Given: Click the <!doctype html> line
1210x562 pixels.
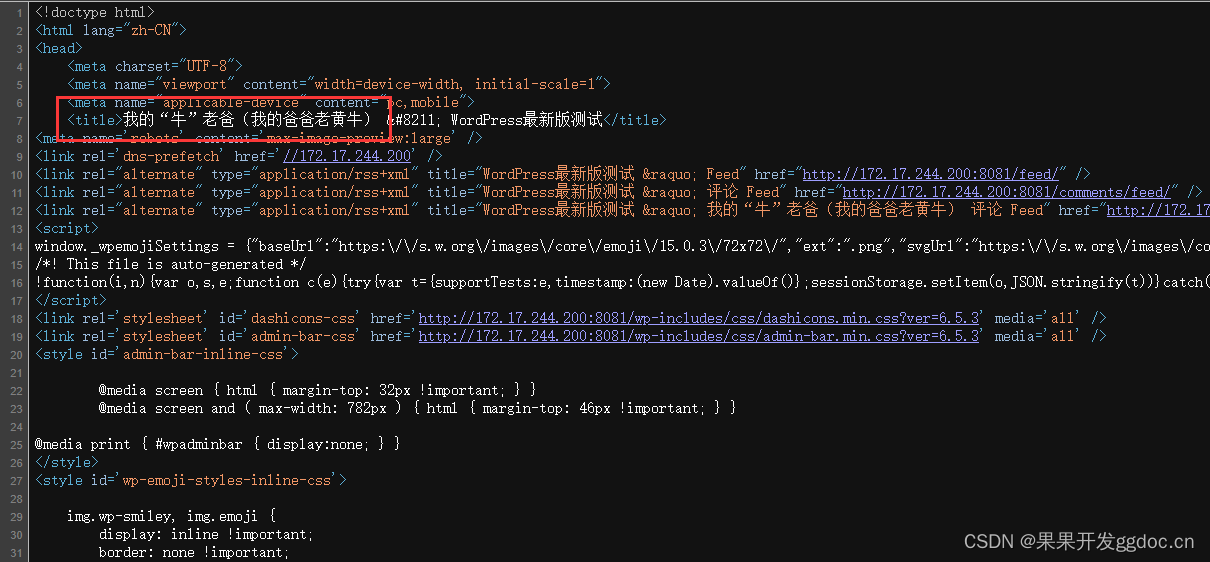Looking at the screenshot, I should (x=95, y=12).
